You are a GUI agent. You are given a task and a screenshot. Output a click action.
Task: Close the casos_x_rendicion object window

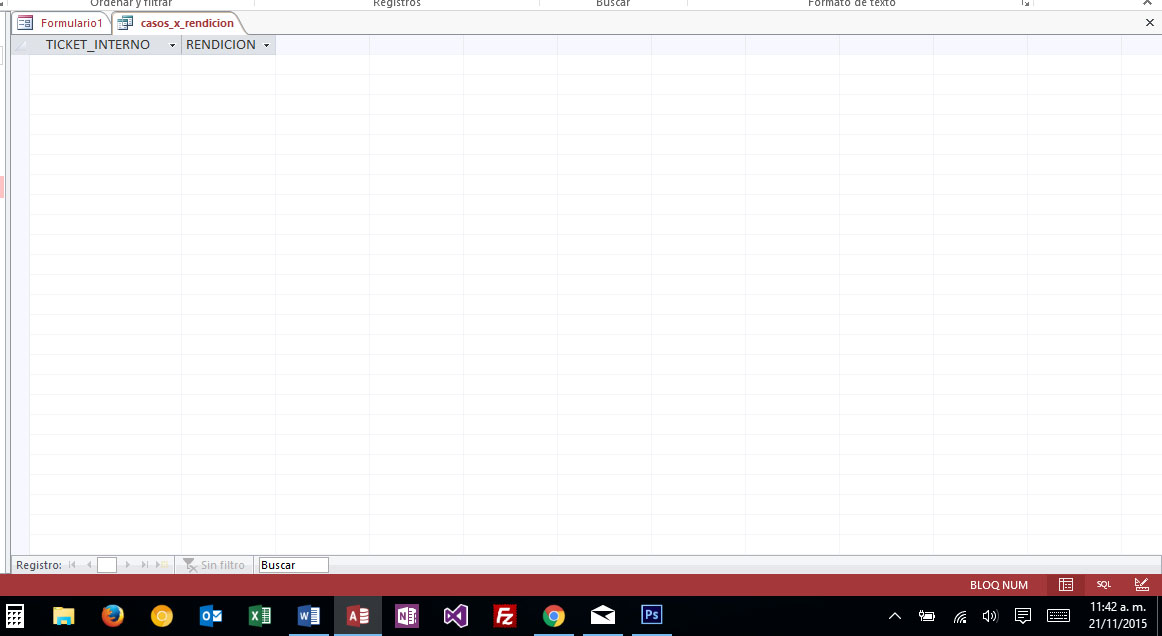coord(1149,23)
